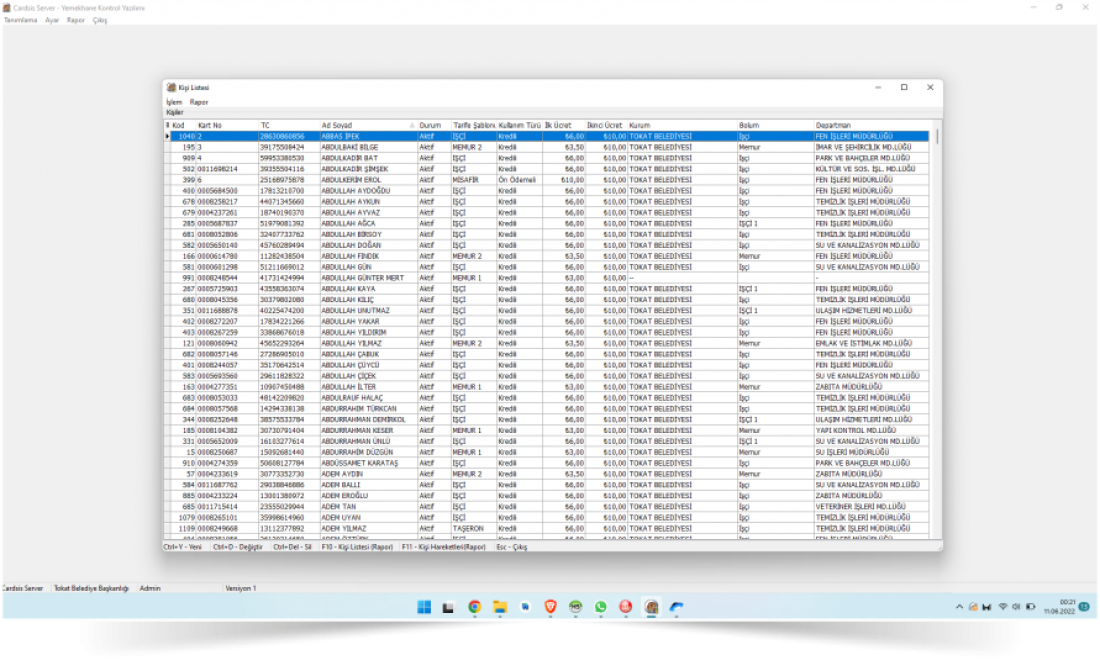Open the İşlem menu in Kişi Listesi
The height and width of the screenshot is (671, 1100).
tap(173, 102)
